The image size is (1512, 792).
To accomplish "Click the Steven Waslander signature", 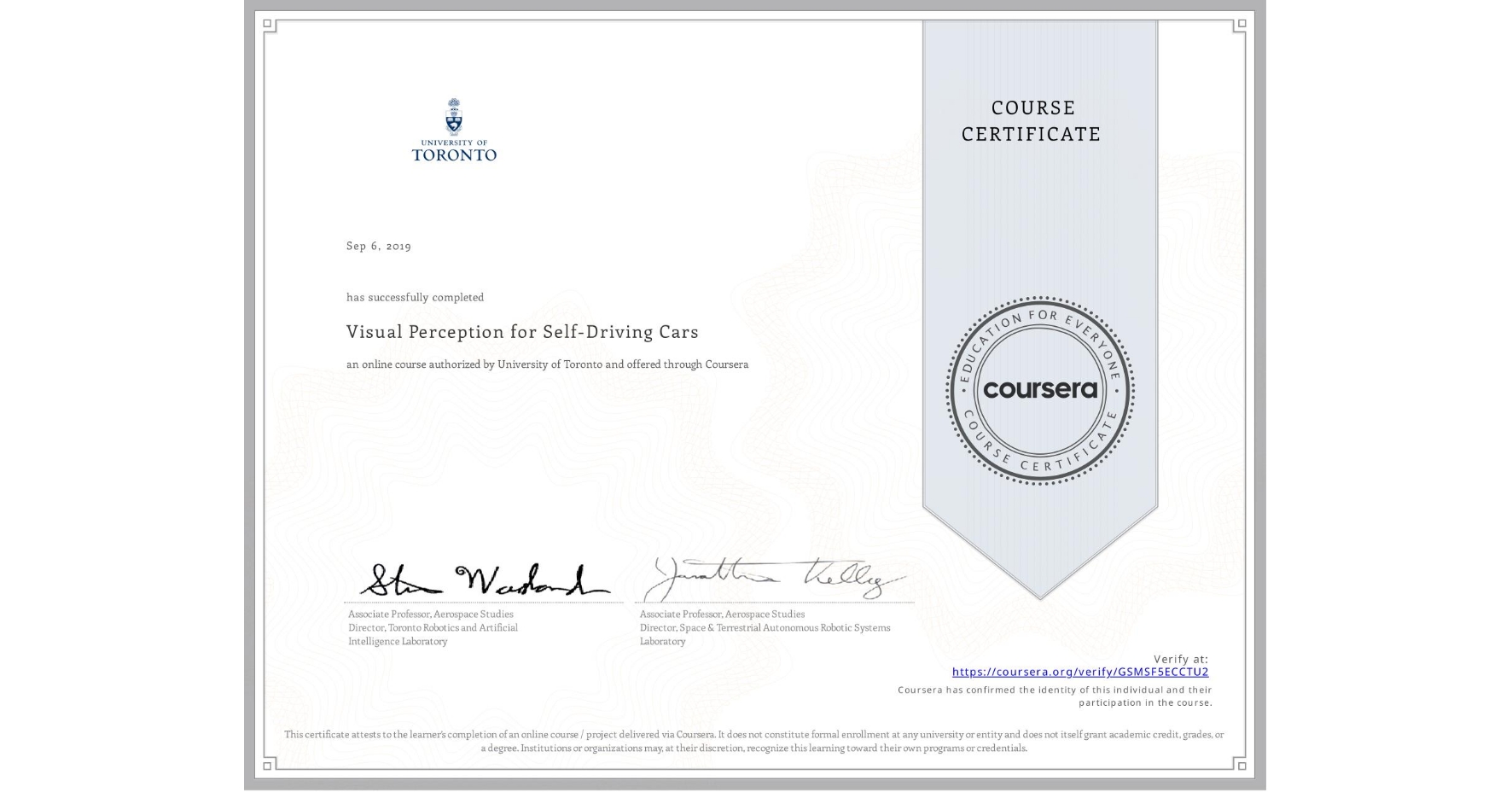I will [x=484, y=580].
